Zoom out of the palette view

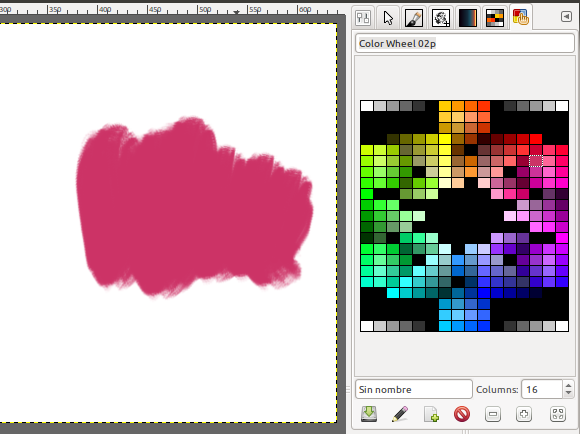tap(493, 414)
